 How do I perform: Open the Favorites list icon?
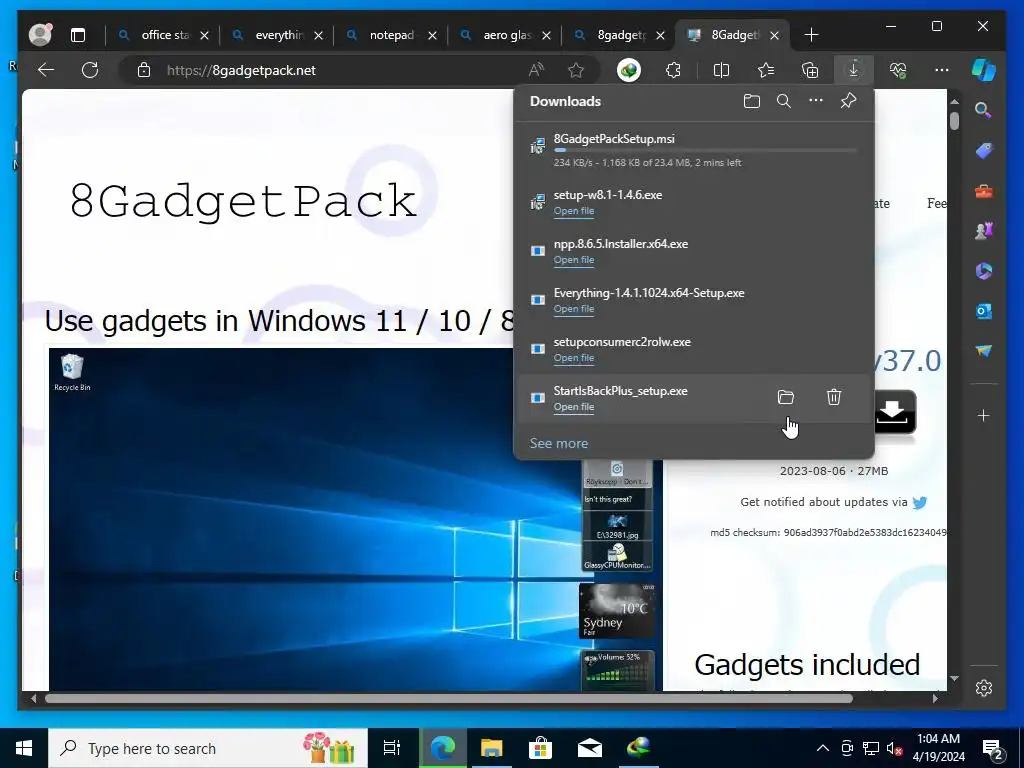click(766, 70)
